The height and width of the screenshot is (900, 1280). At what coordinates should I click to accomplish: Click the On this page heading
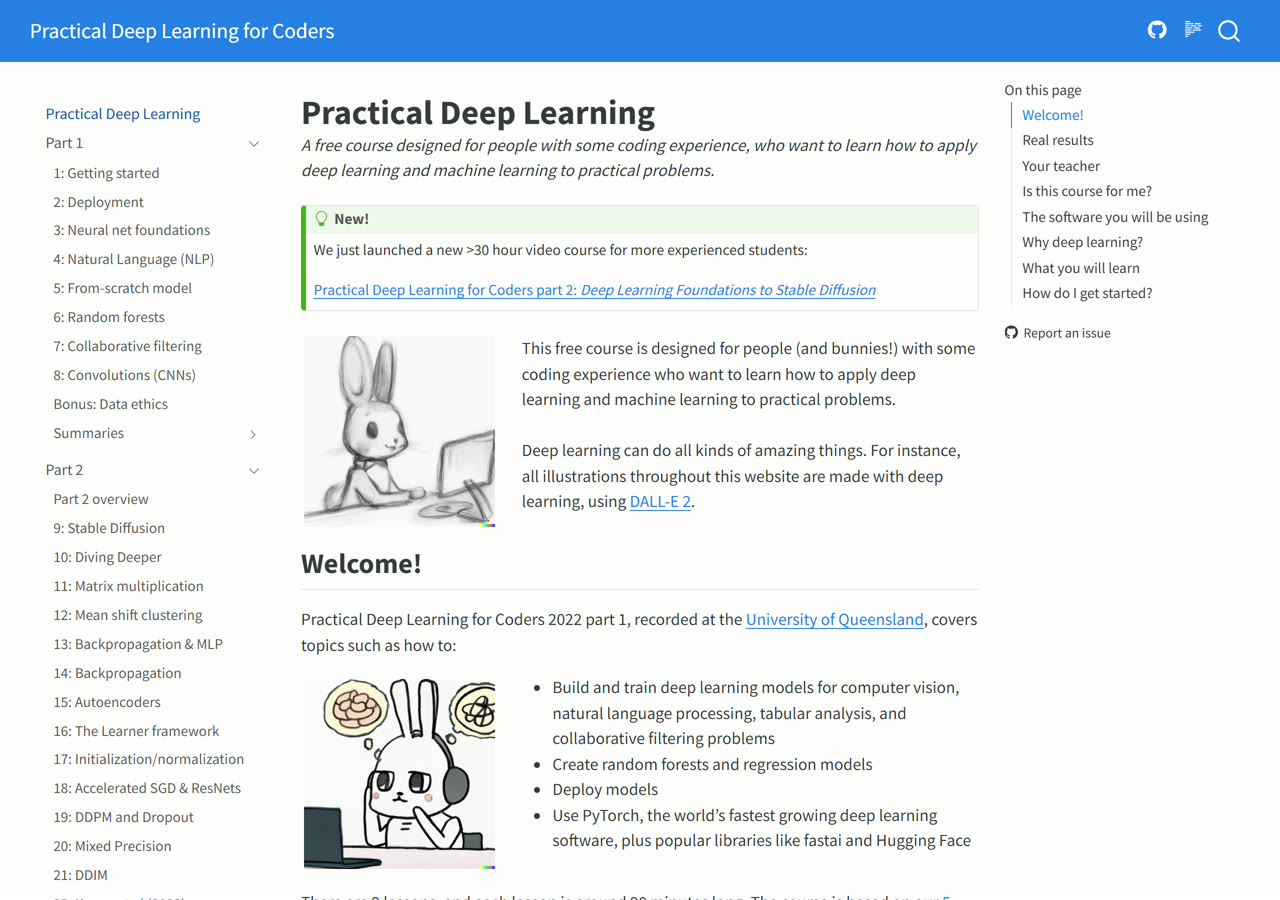(1043, 90)
